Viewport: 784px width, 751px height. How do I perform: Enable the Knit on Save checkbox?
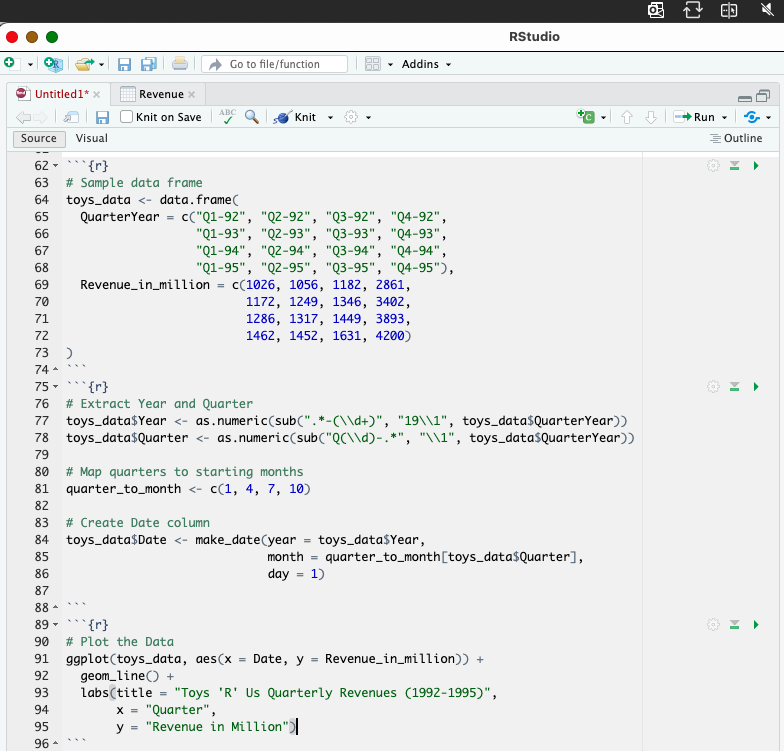[126, 116]
